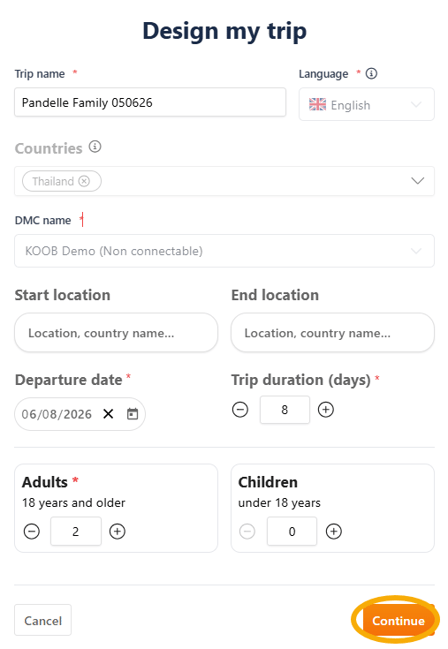Viewport: 448px width, 649px height.
Task: Click the Continue button
Action: click(398, 620)
